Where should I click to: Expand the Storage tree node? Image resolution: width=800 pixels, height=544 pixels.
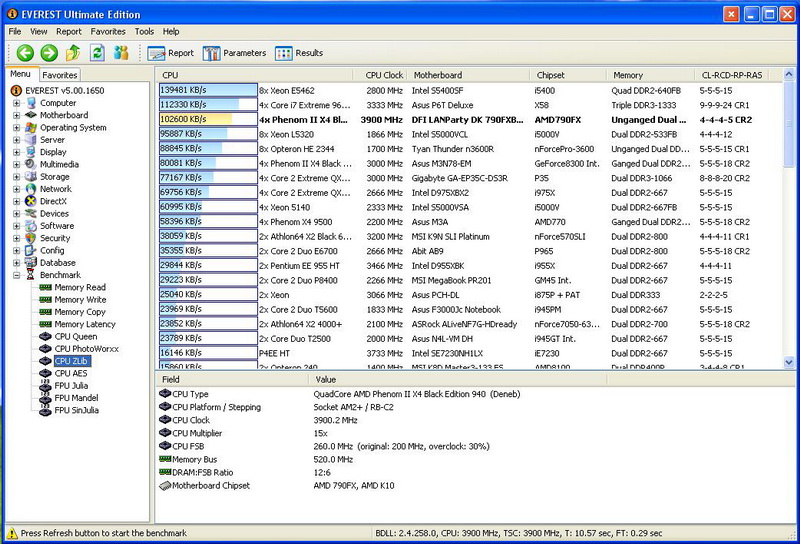click(16, 177)
